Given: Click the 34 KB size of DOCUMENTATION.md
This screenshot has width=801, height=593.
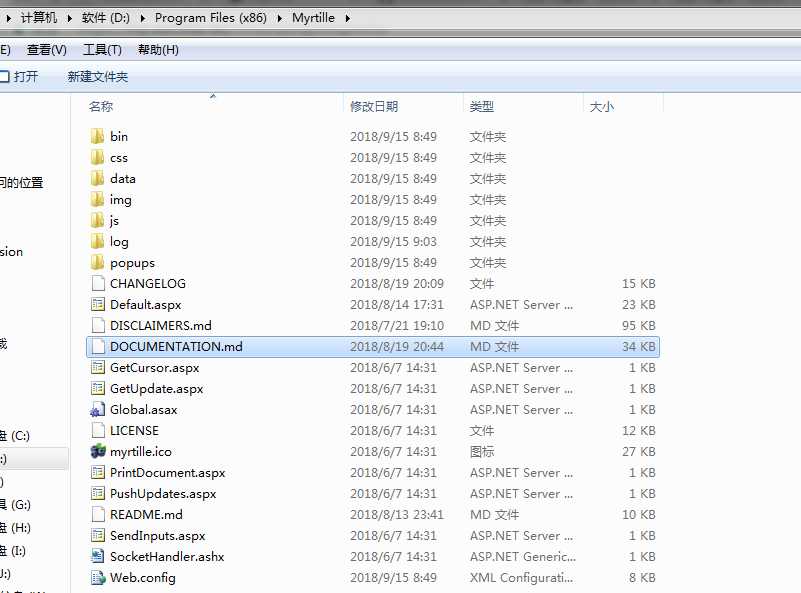Looking at the screenshot, I should point(639,346).
